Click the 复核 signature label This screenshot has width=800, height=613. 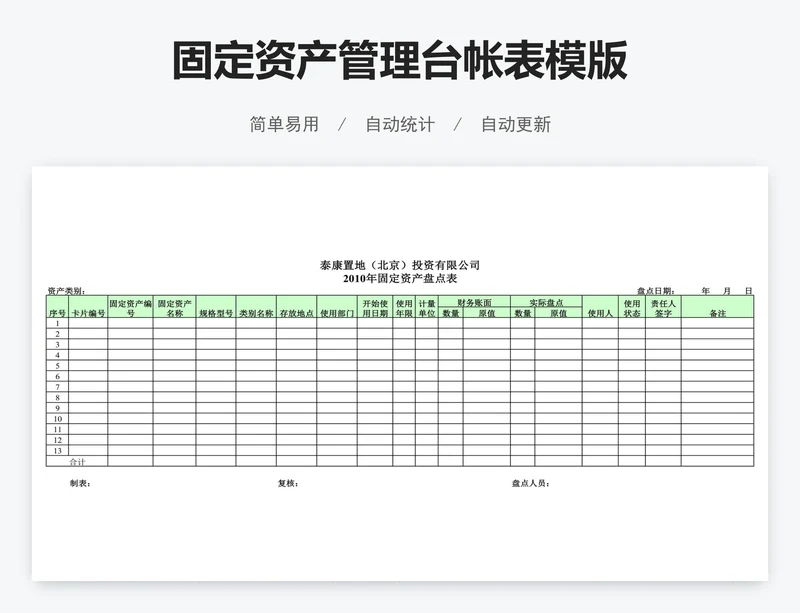[288, 483]
